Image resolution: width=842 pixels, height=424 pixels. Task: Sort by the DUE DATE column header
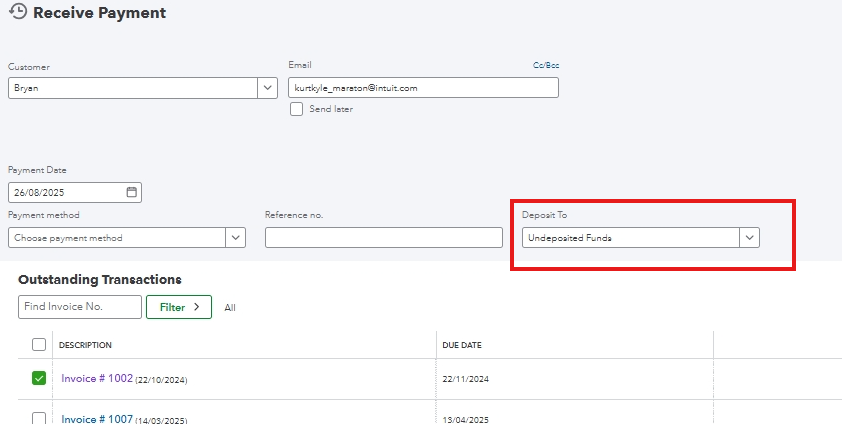point(462,345)
